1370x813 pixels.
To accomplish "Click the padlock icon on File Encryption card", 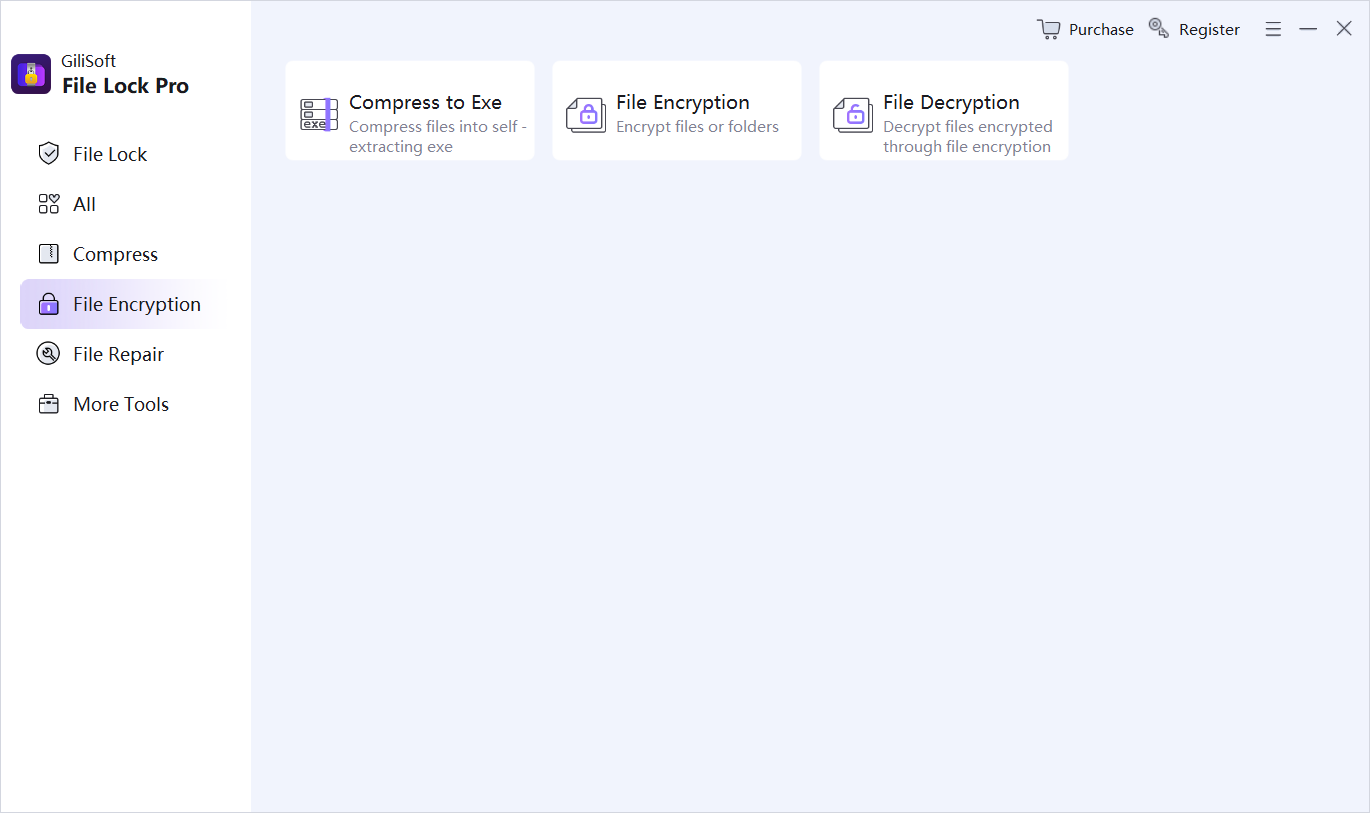I will pyautogui.click(x=586, y=115).
